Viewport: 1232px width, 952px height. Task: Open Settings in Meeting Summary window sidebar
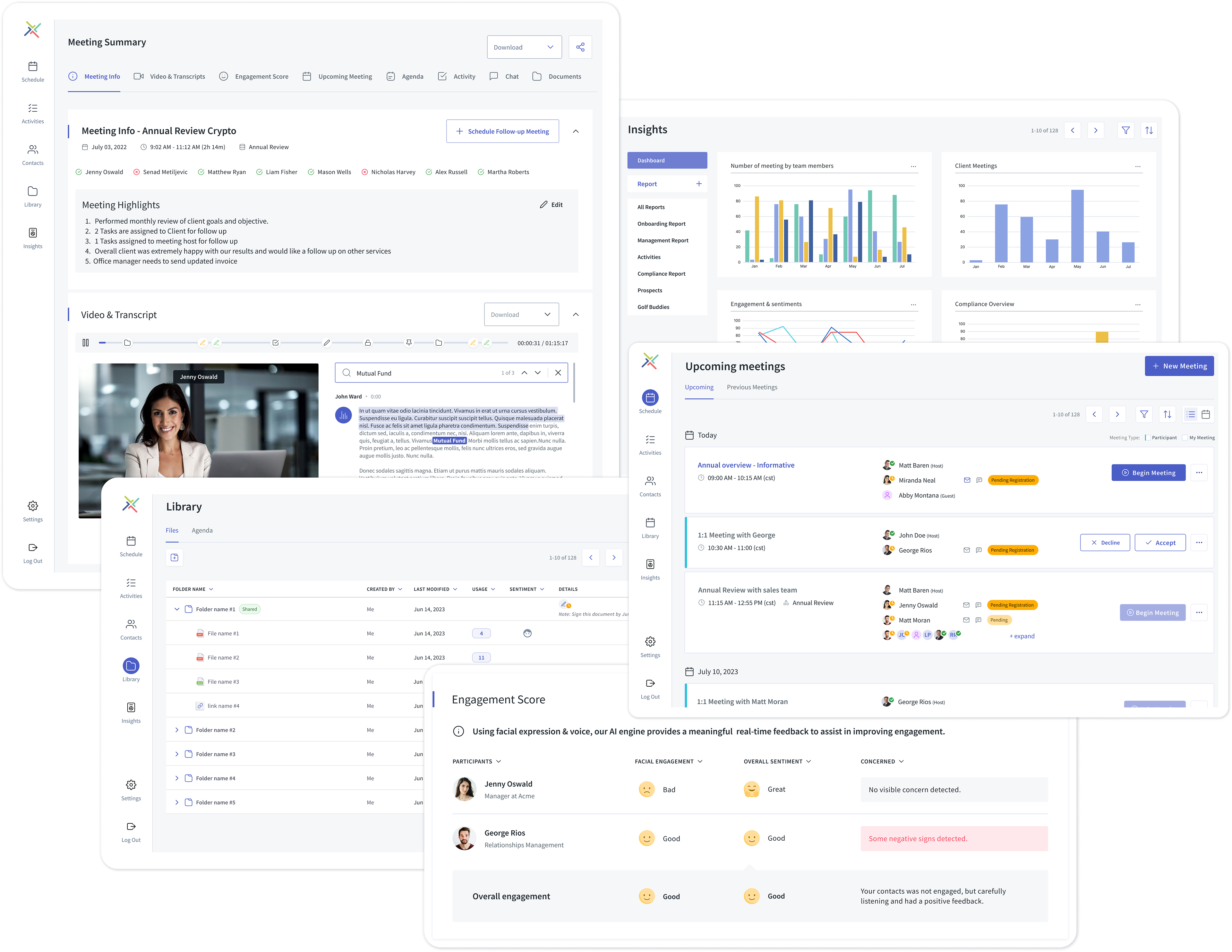coord(33,511)
